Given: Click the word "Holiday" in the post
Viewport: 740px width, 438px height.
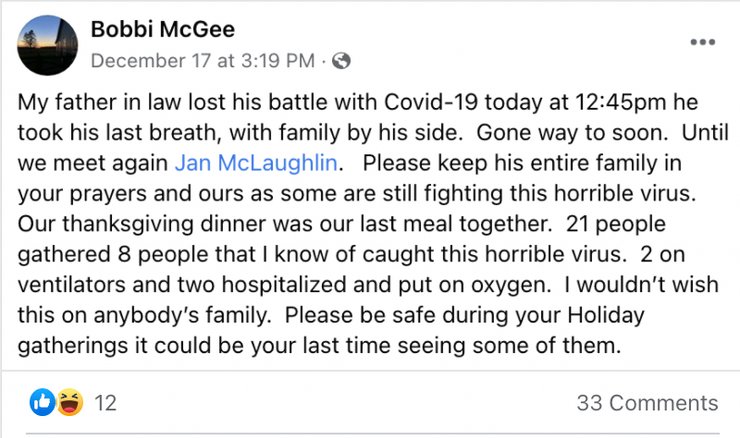Looking at the screenshot, I should 606,315.
